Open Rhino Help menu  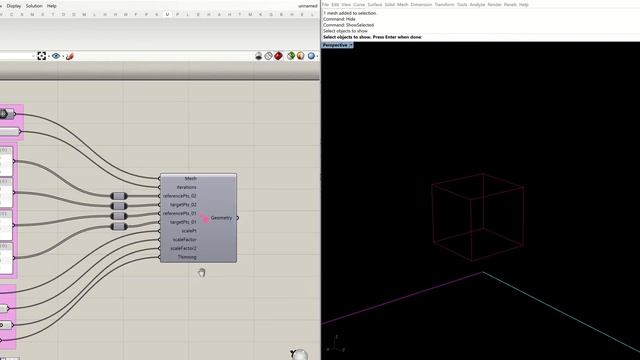point(524,4)
